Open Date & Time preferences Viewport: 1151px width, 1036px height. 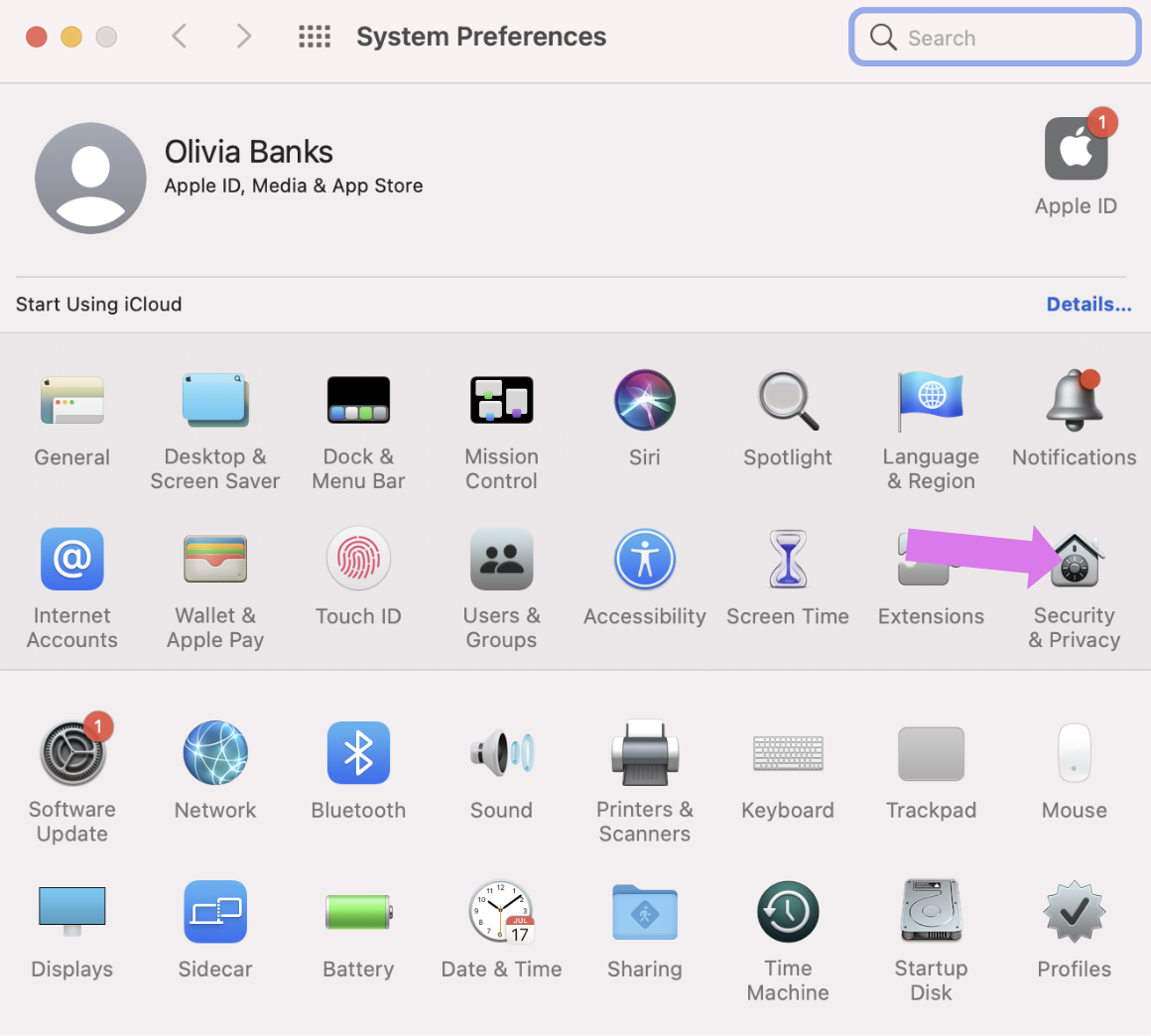tap(501, 911)
